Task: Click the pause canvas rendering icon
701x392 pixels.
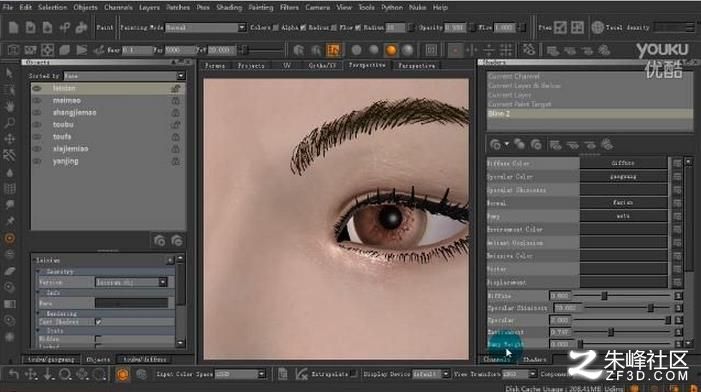Action: tap(431, 50)
